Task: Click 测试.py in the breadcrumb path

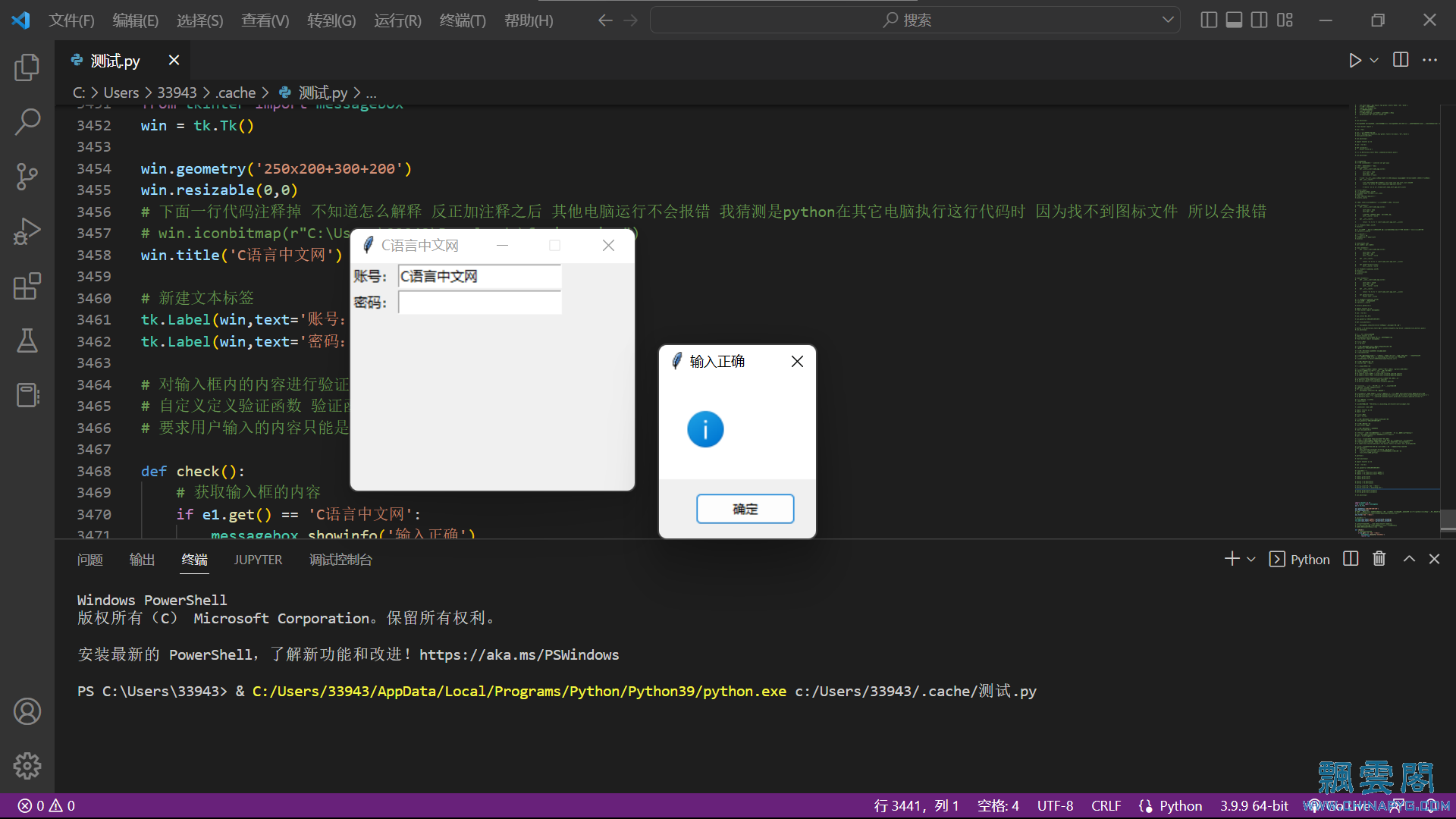Action: 322,93
